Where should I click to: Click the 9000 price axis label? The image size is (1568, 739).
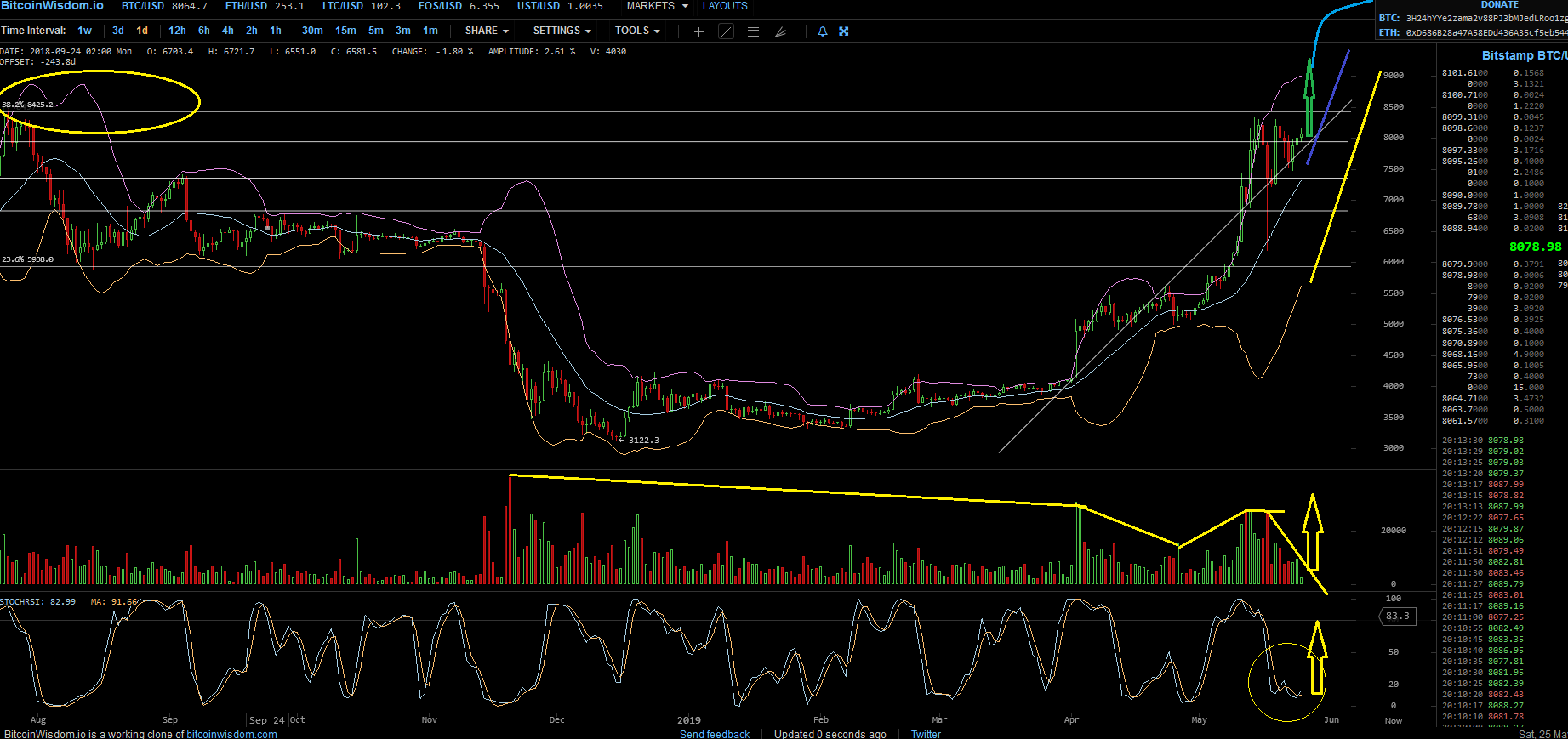point(1394,76)
